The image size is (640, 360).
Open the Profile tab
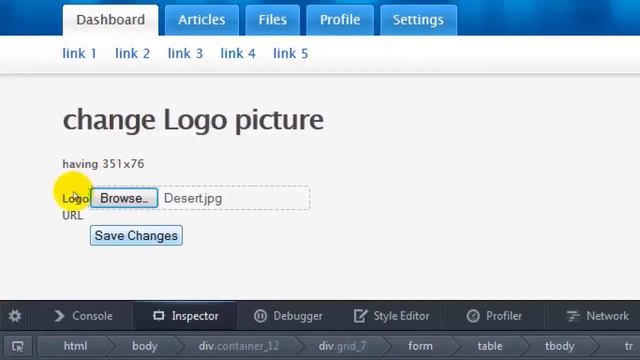[x=340, y=20]
